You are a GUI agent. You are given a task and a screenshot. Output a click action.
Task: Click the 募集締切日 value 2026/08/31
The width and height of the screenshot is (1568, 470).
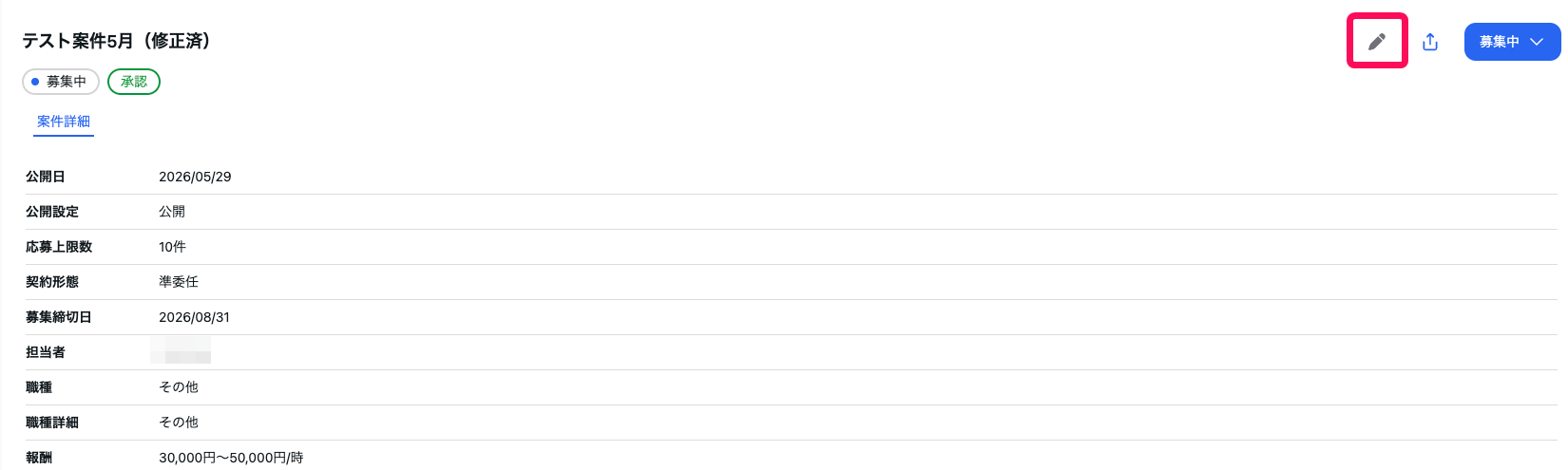pos(194,317)
